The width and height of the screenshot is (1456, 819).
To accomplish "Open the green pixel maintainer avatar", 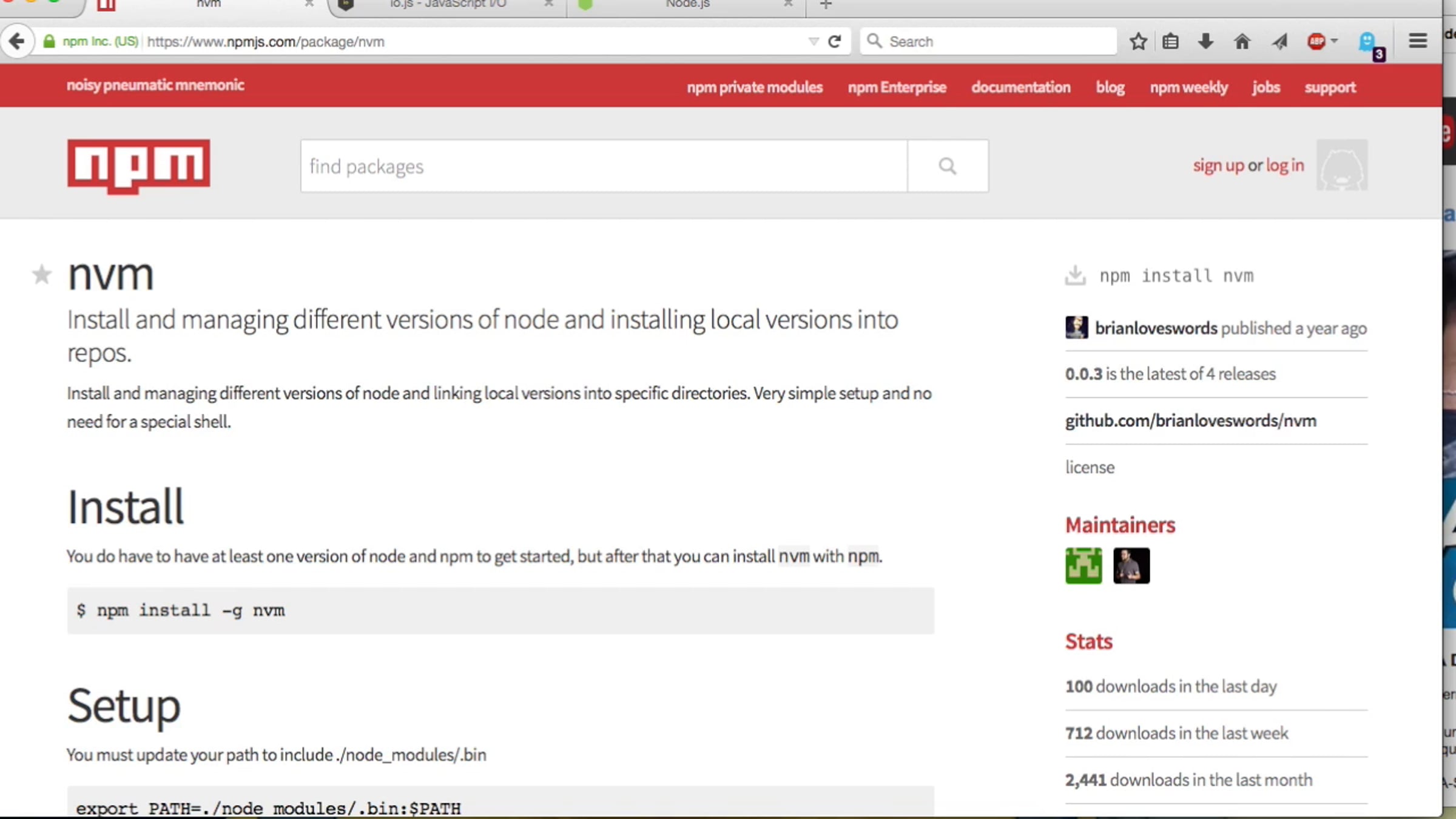I will (1084, 565).
